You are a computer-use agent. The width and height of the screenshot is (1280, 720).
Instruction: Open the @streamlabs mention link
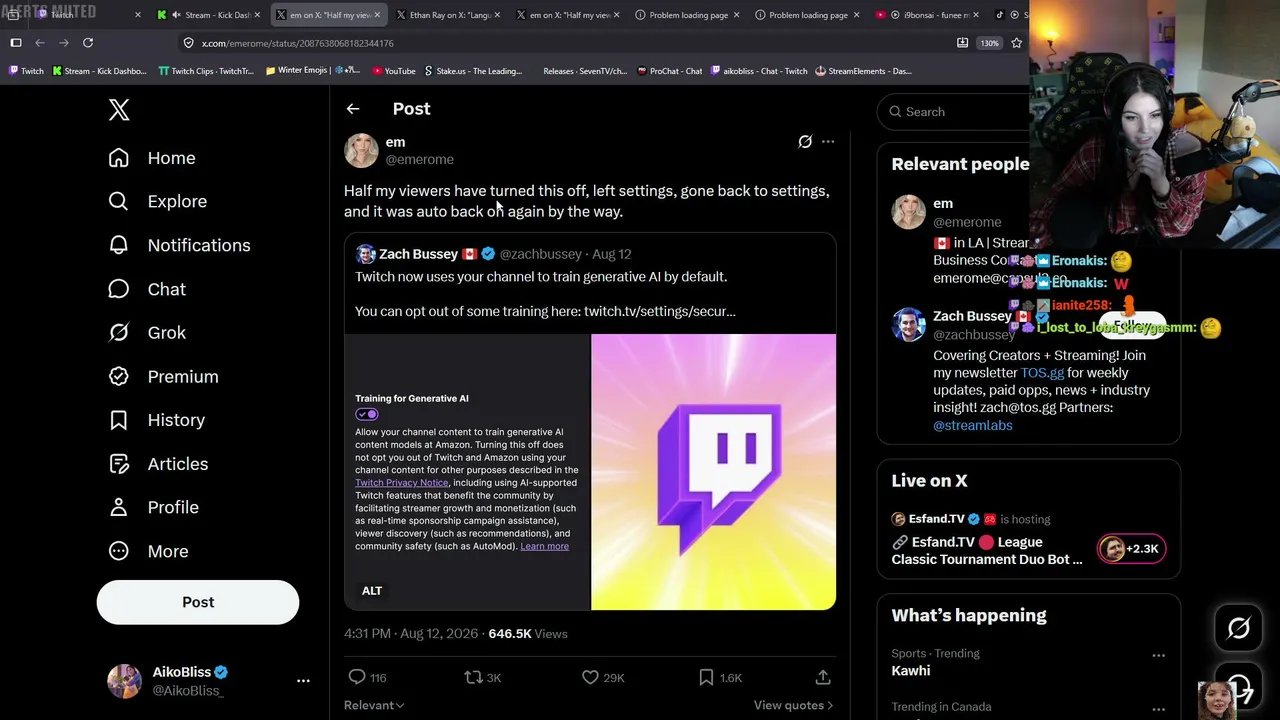pos(973,425)
